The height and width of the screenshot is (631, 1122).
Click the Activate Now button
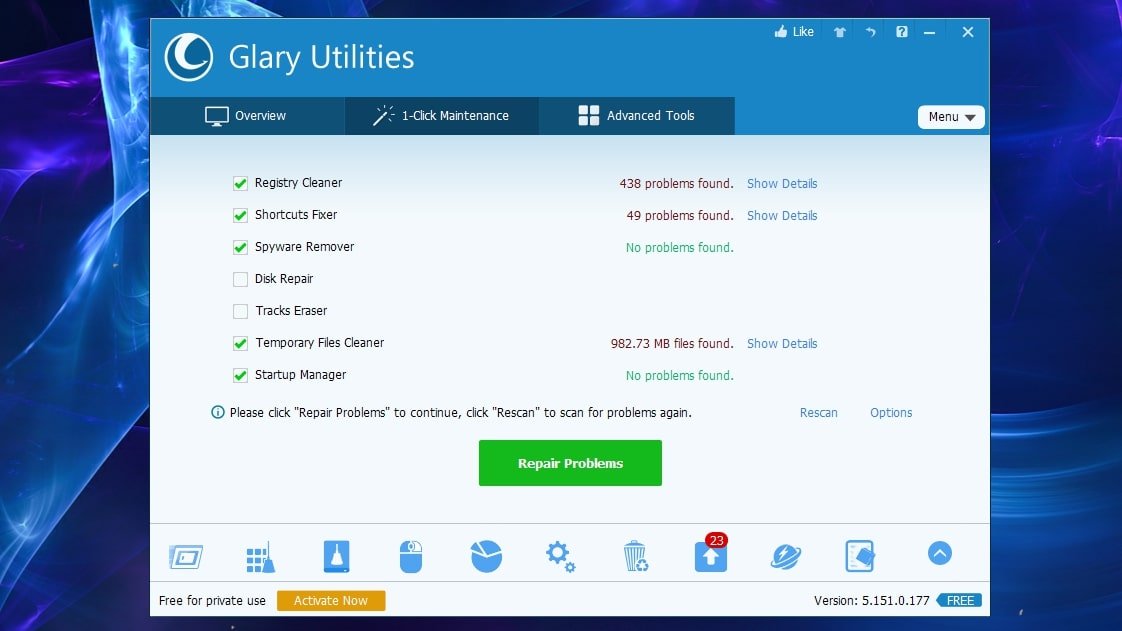(x=331, y=600)
